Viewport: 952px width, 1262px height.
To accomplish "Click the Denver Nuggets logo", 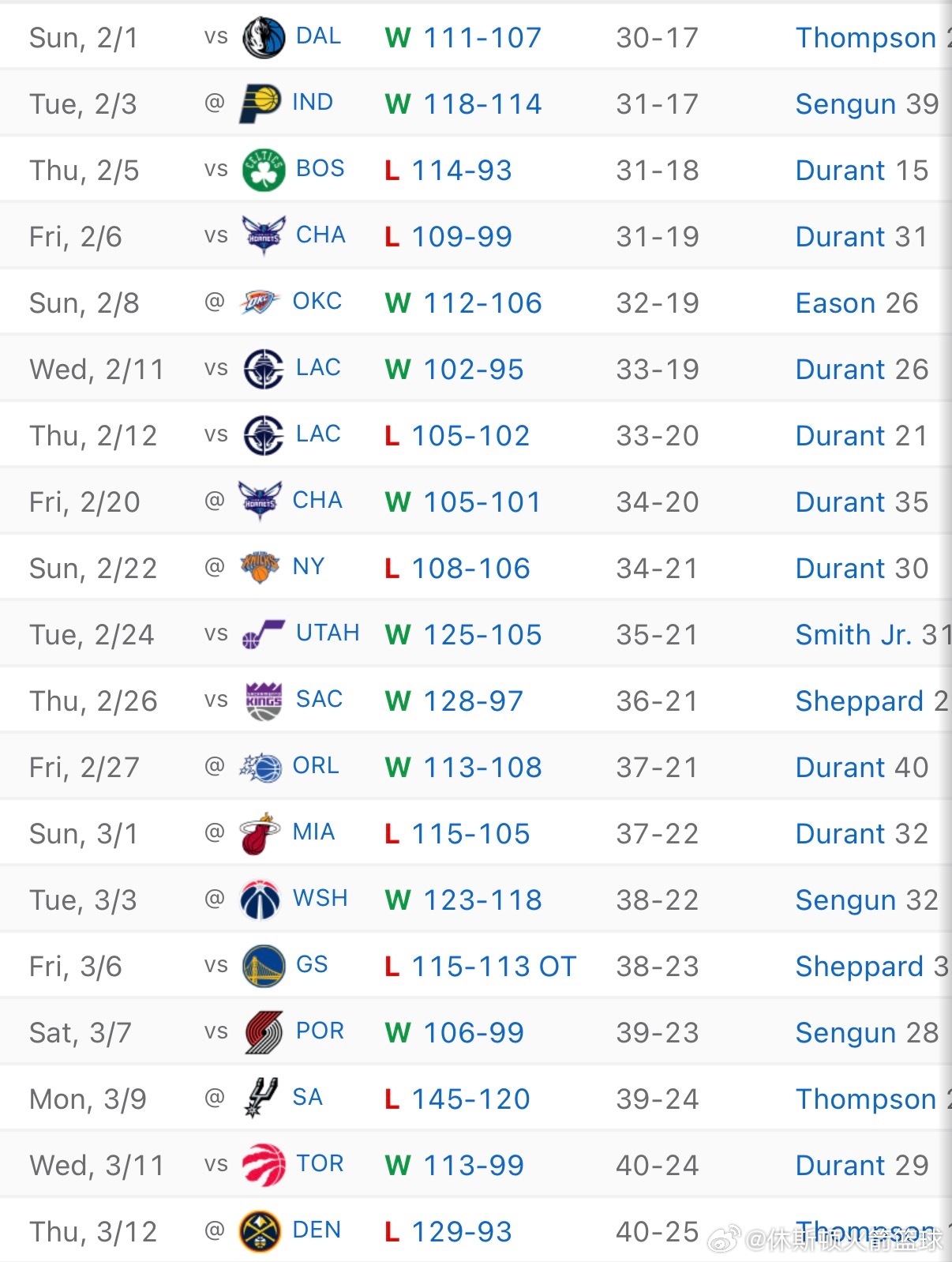I will tap(260, 1231).
